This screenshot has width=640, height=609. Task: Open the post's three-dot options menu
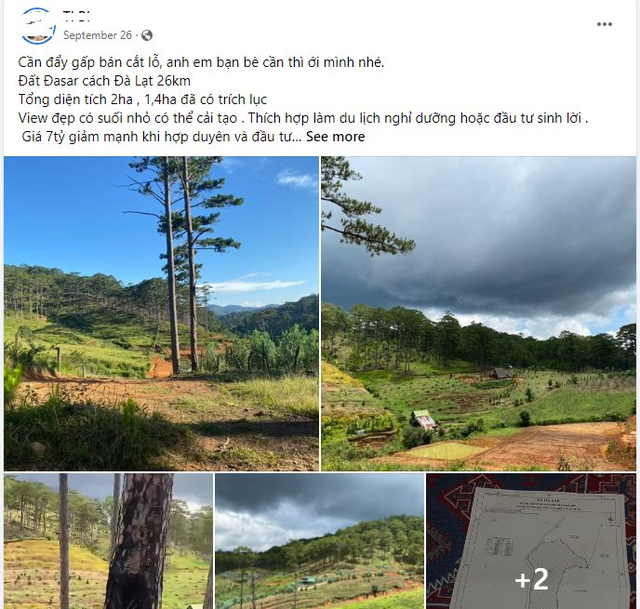tap(605, 24)
